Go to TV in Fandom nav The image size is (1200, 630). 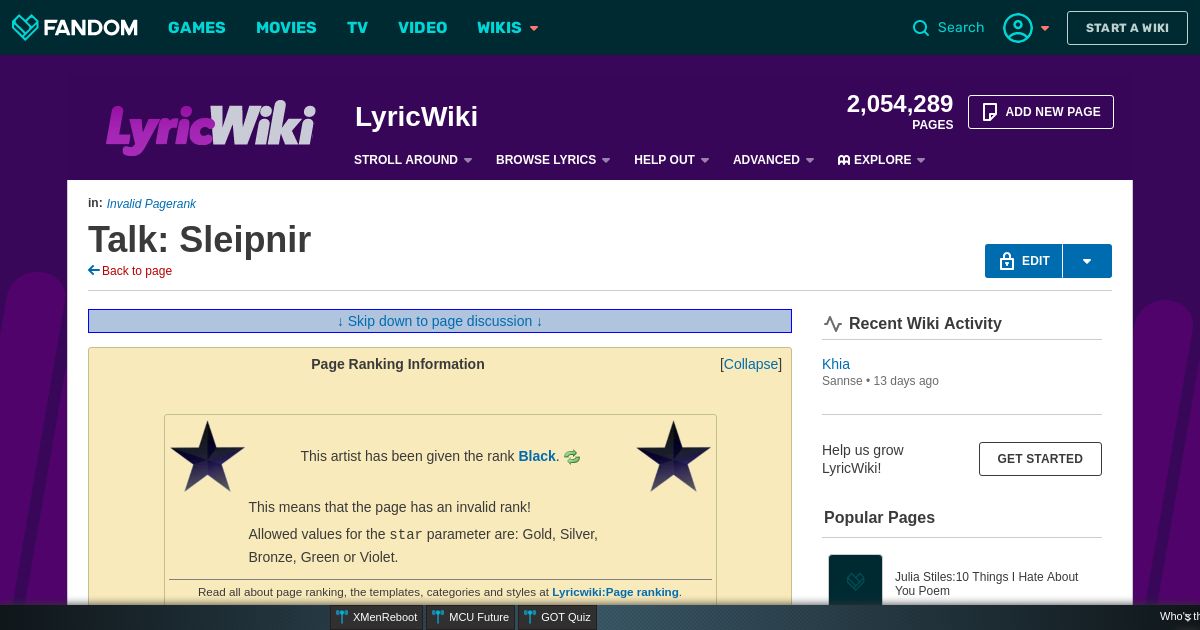357,28
